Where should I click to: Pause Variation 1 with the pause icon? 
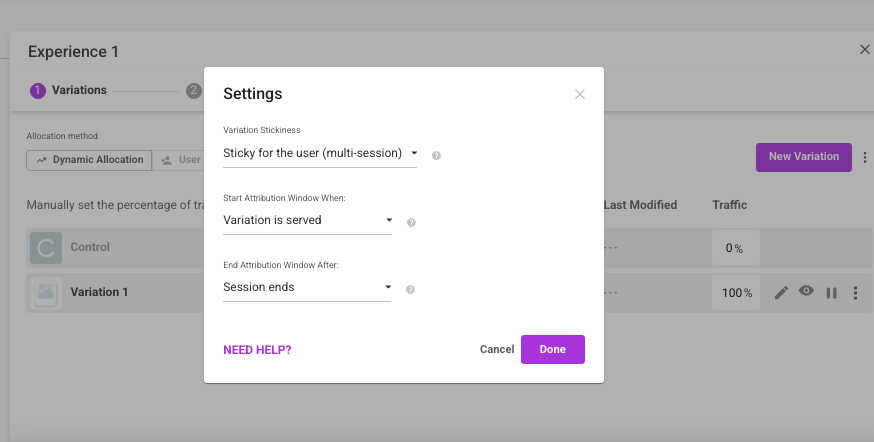pyautogui.click(x=831, y=293)
